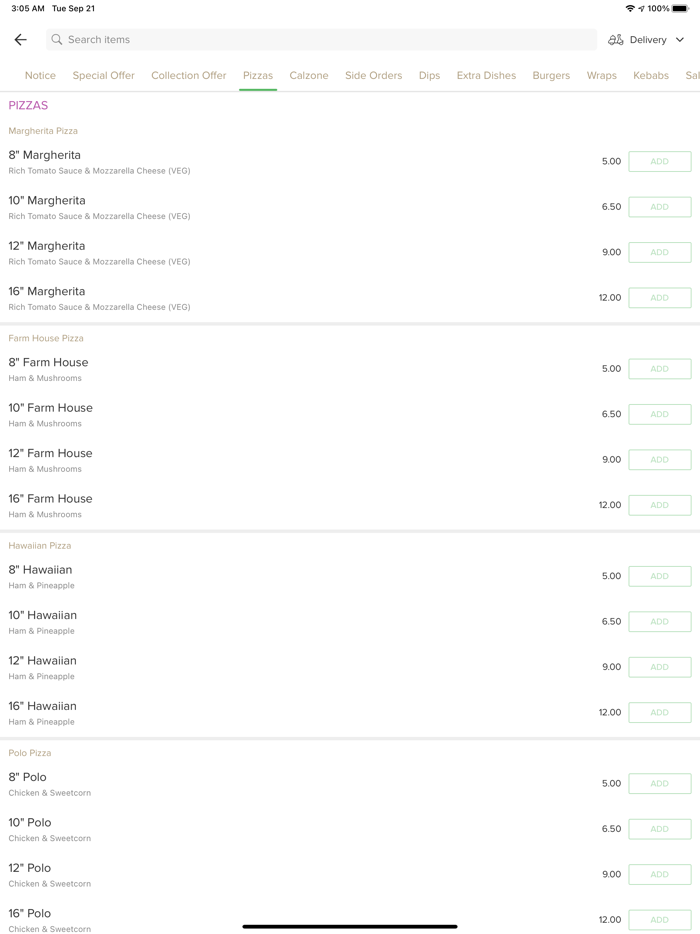This screenshot has height=934, width=700.
Task: Select the Special Offer tab
Action: point(104,76)
